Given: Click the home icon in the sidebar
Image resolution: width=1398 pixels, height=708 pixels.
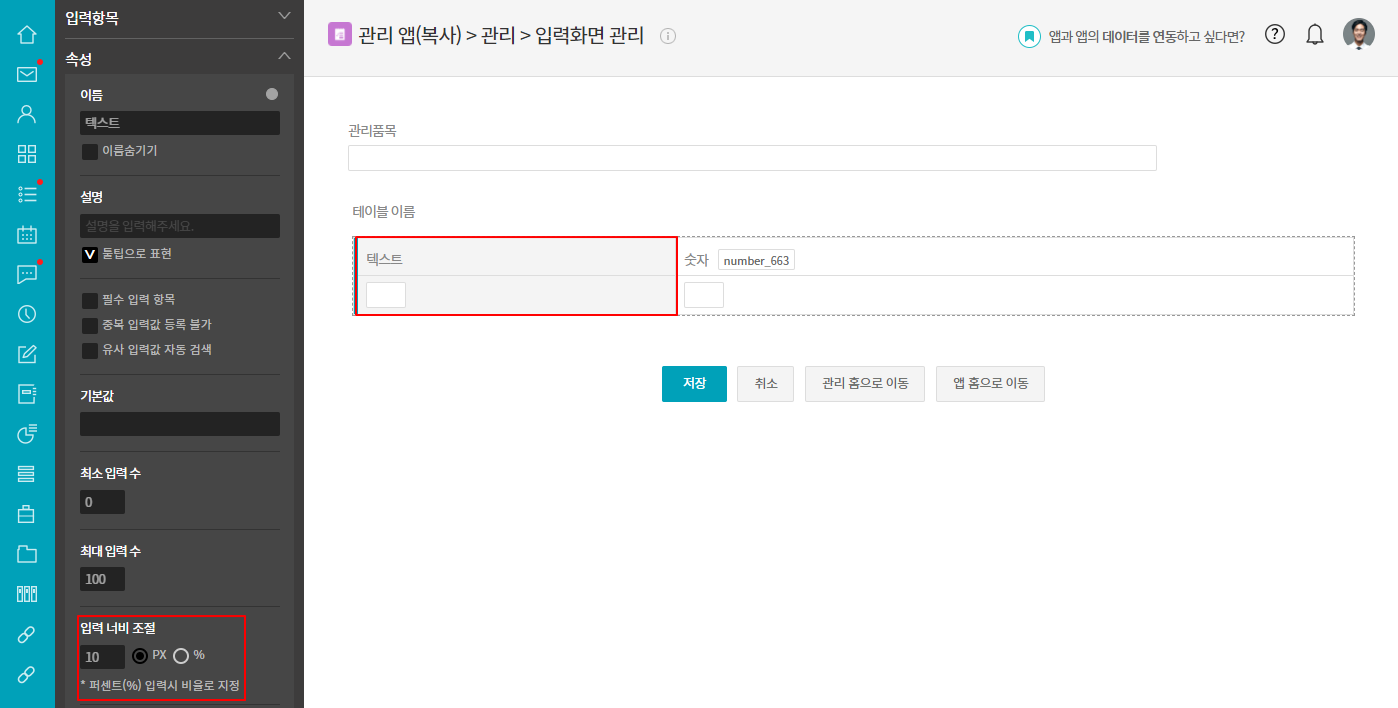Looking at the screenshot, I should coord(27,35).
